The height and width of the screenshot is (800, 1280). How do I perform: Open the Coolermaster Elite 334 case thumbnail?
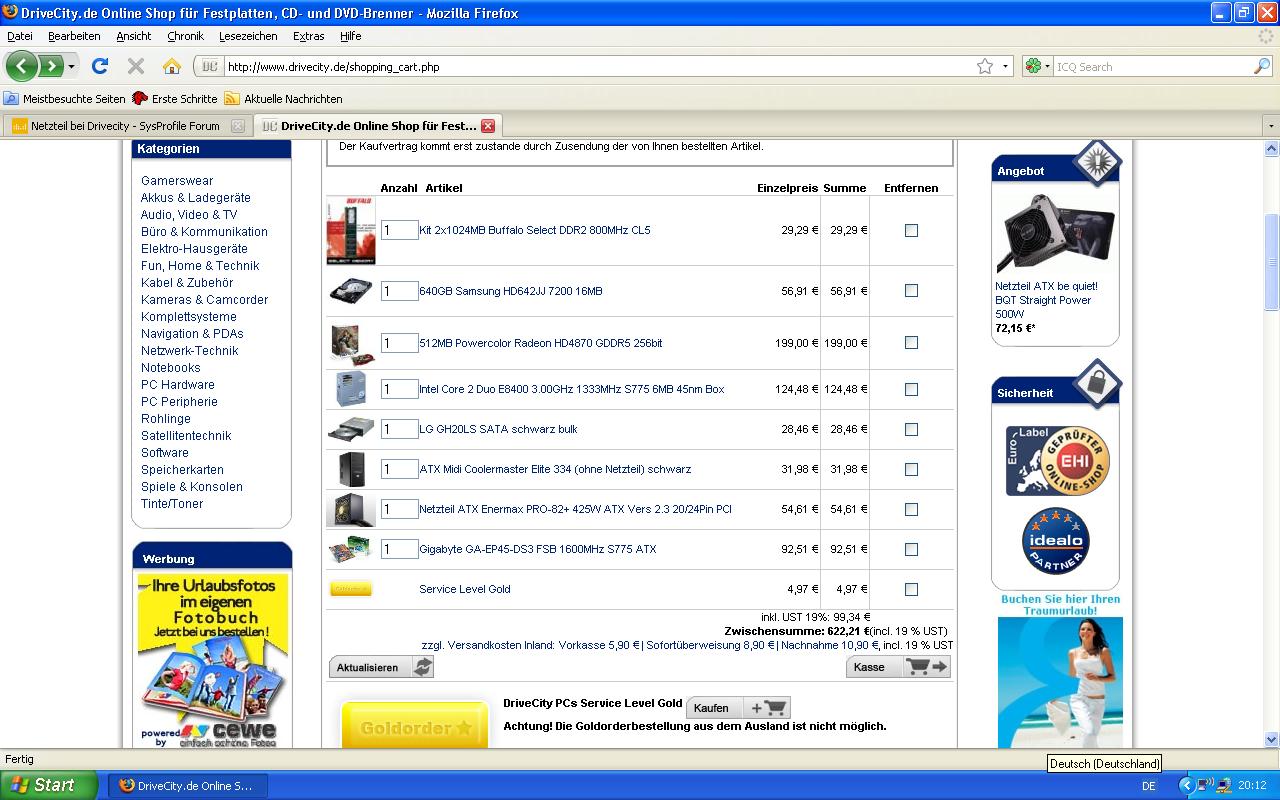[351, 469]
